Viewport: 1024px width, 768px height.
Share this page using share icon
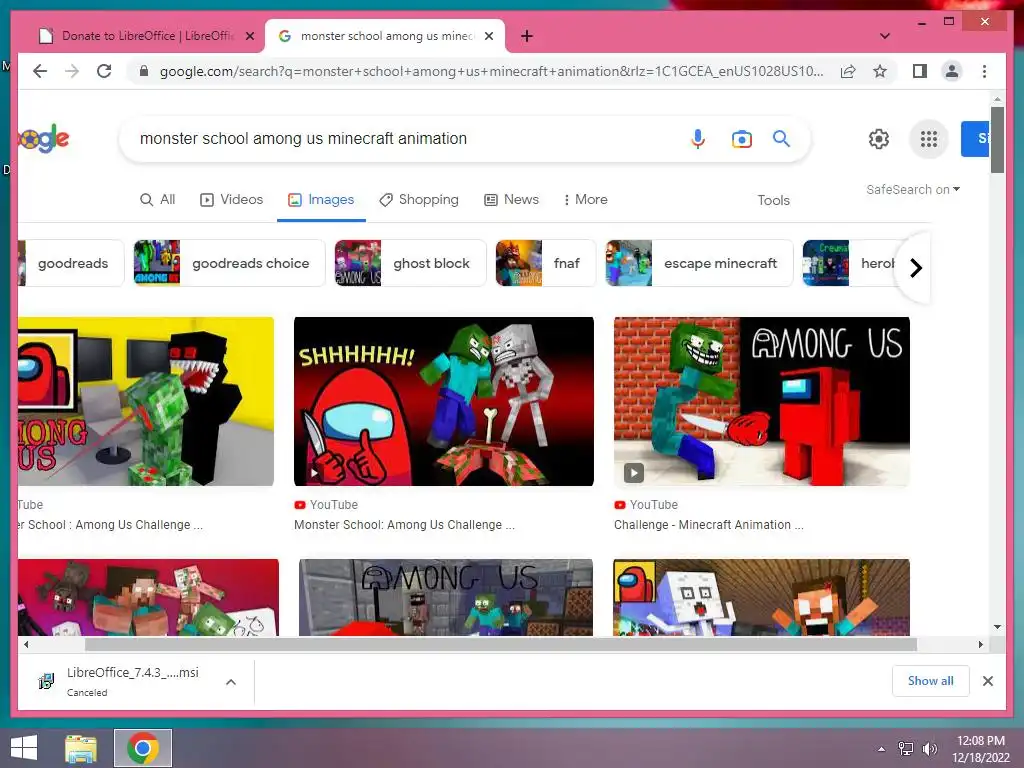click(848, 71)
